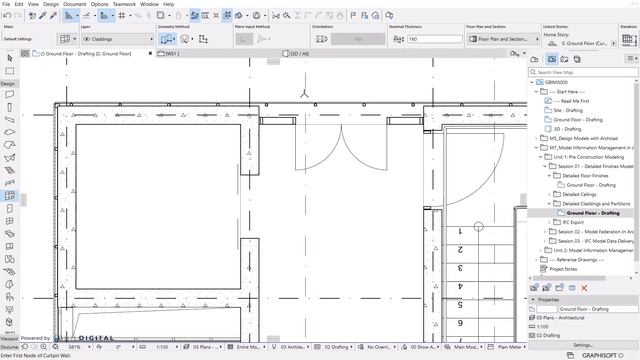Select the Morph tool in the toolbox
This screenshot has width=640, height=360.
(9, 322)
